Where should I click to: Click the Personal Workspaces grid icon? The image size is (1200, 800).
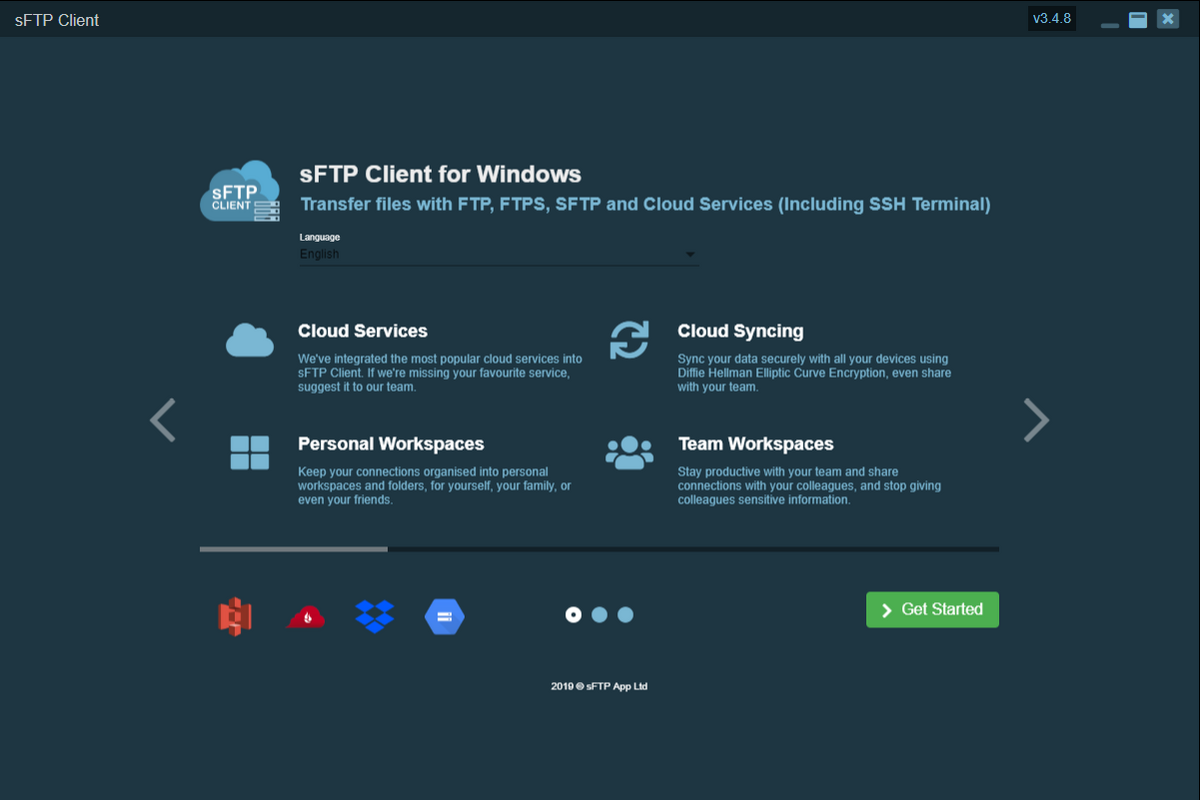point(250,452)
